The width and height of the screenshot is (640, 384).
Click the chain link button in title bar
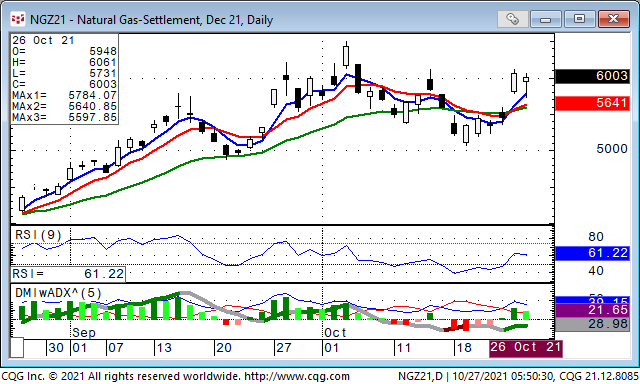513,19
